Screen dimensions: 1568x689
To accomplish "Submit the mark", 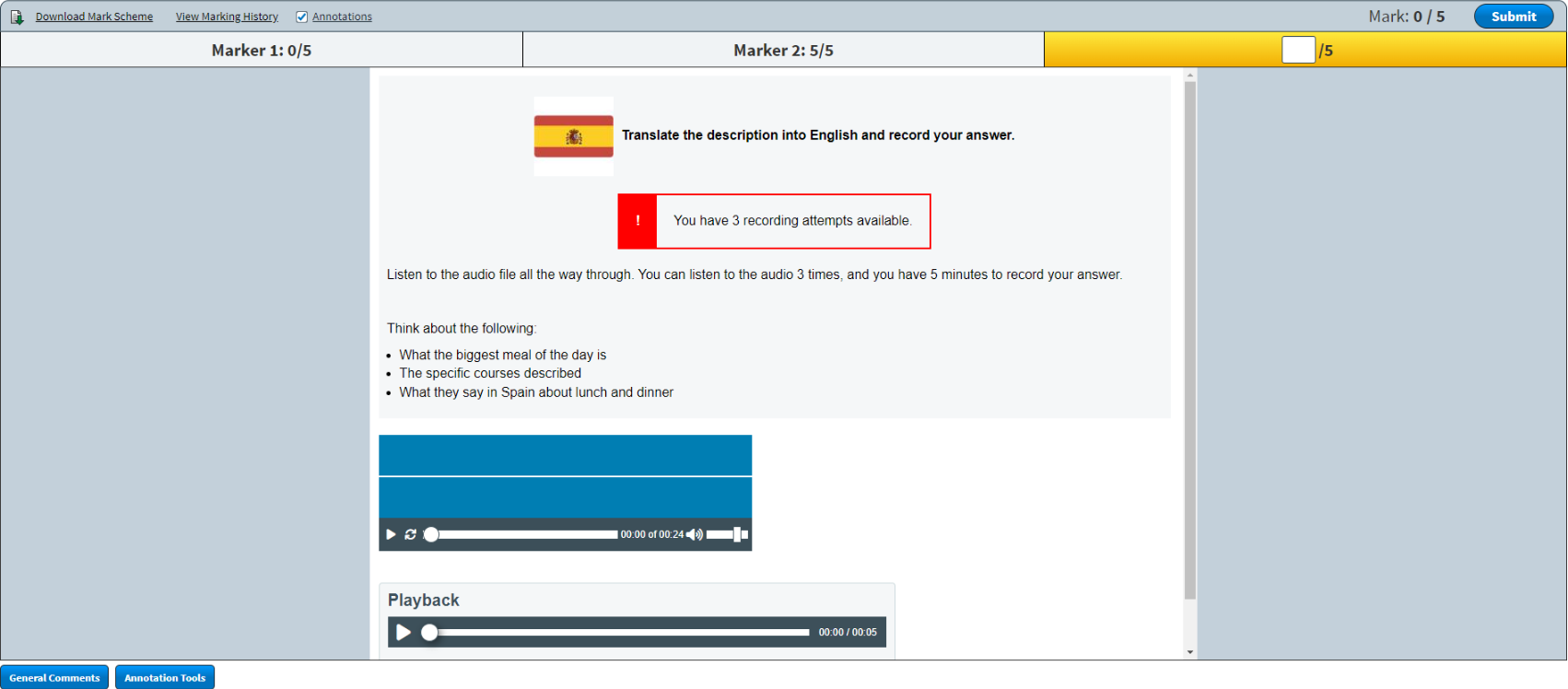I will 1513,17.
